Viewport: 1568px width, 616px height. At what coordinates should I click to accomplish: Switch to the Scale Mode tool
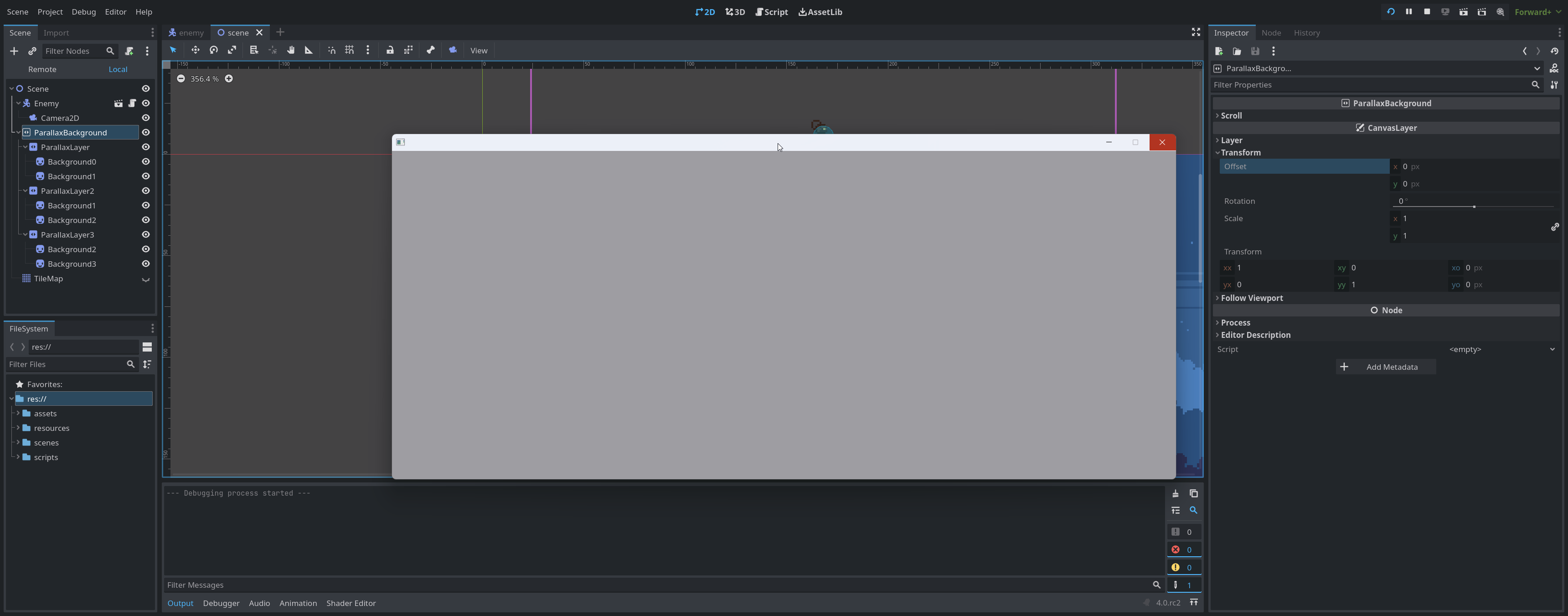tap(232, 51)
